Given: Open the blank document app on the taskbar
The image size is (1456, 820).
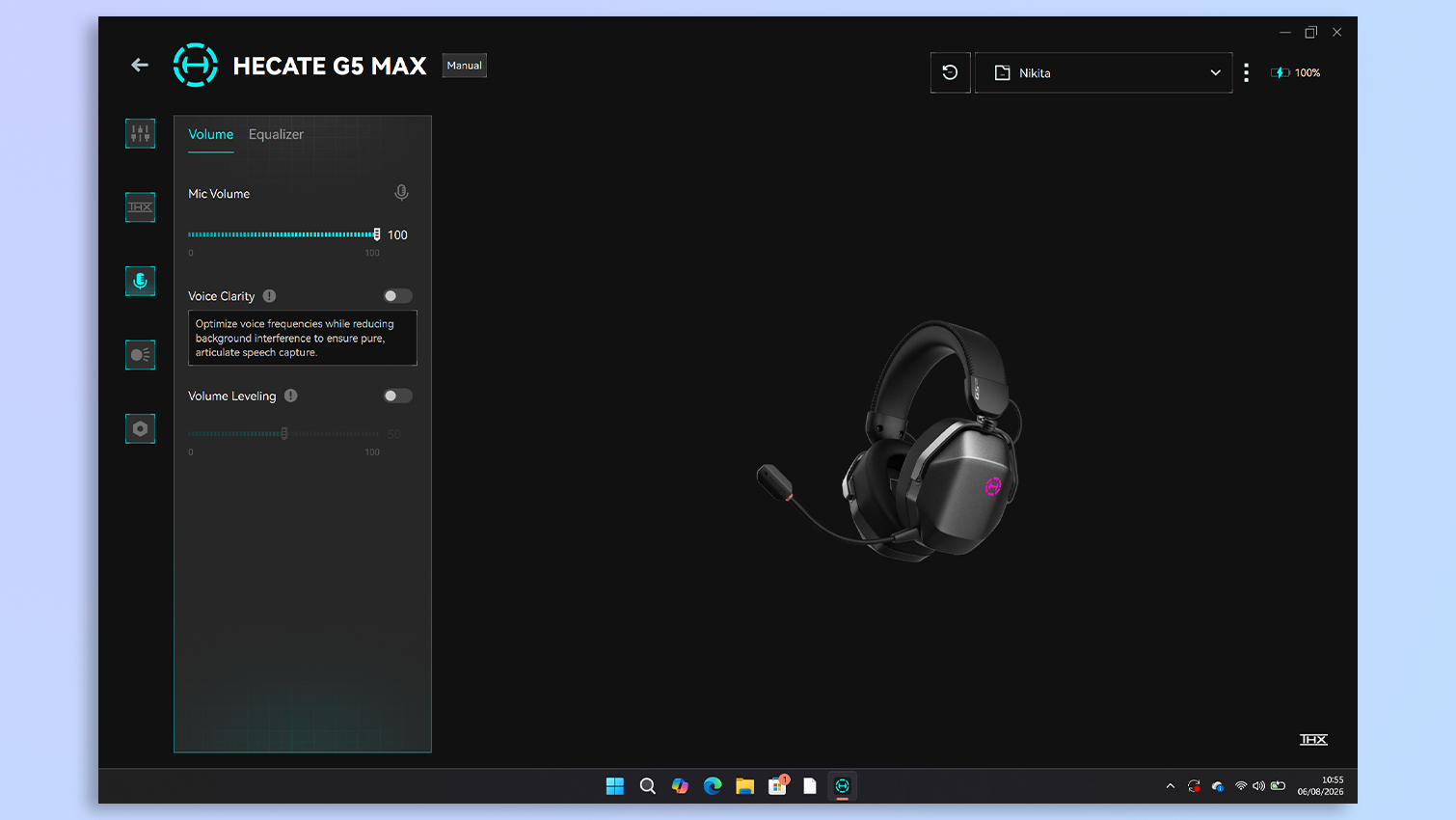Looking at the screenshot, I should pos(810,786).
